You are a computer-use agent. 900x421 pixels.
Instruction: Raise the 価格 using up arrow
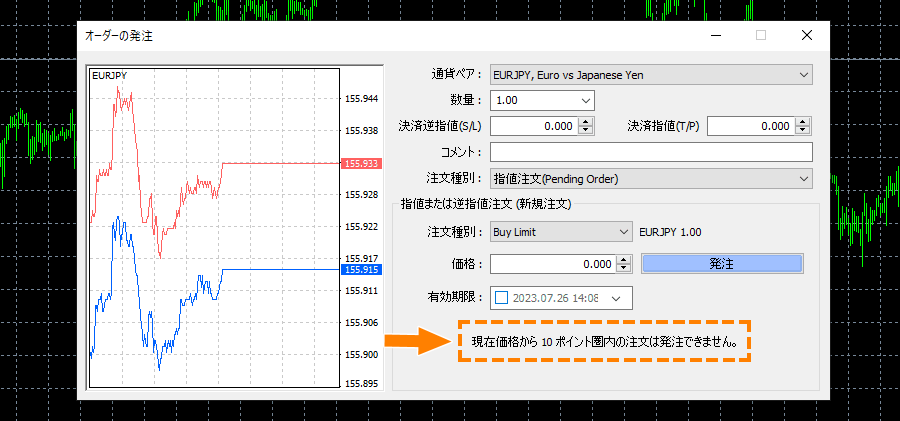pos(623,260)
